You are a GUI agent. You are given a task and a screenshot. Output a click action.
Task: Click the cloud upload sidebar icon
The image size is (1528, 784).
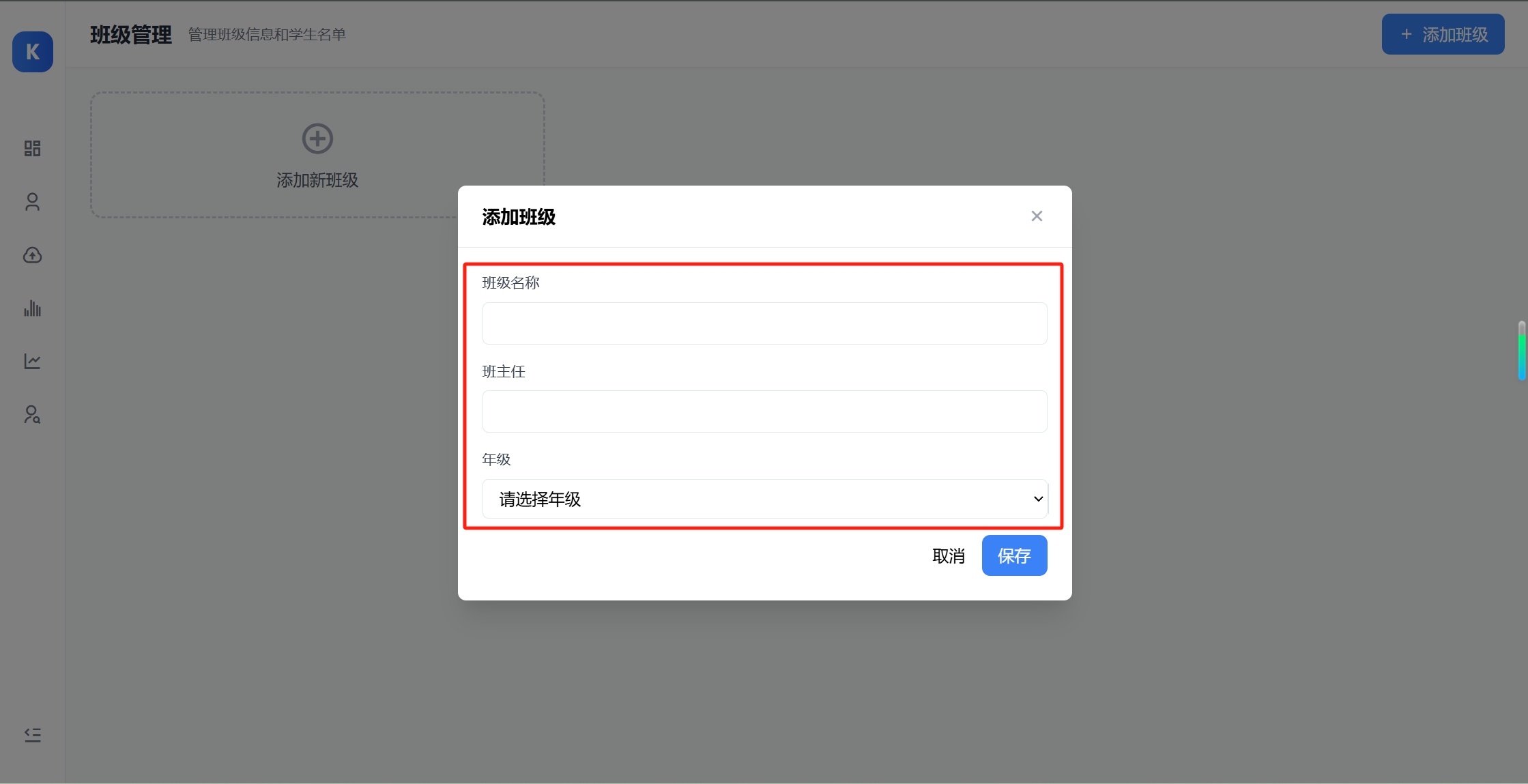click(33, 255)
